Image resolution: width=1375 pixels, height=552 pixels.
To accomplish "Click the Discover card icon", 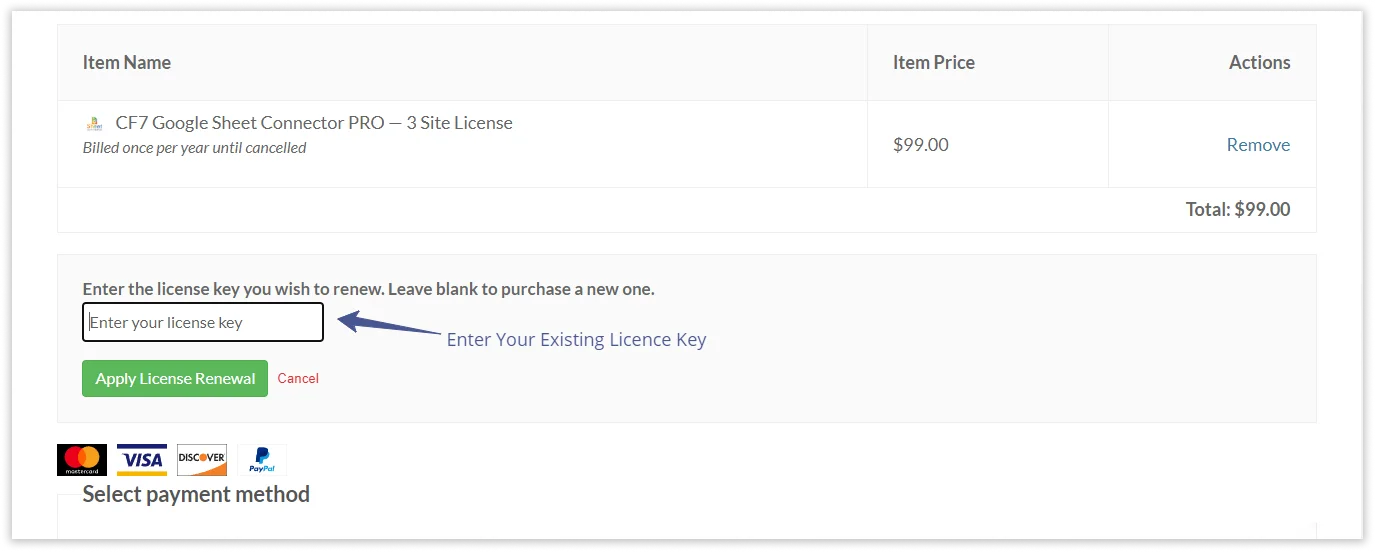I will 202,460.
